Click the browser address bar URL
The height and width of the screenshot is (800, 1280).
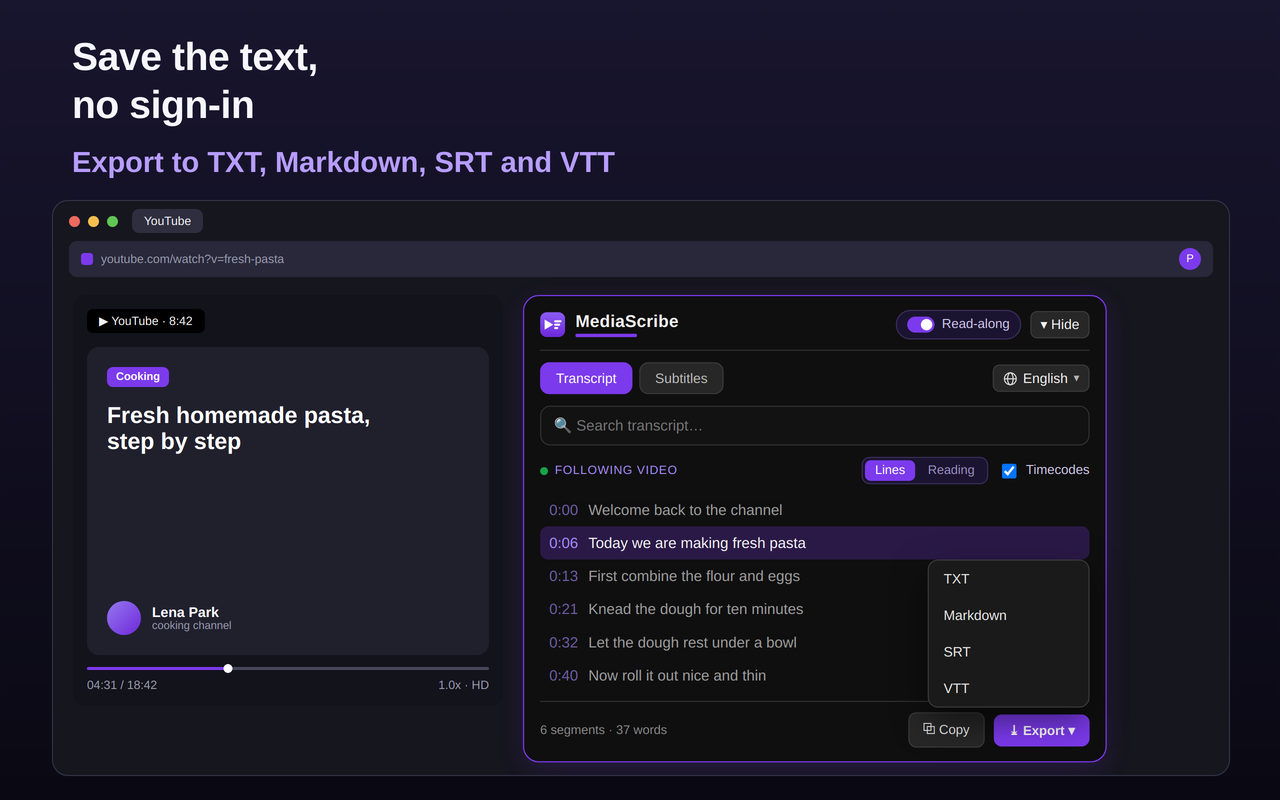coord(192,259)
